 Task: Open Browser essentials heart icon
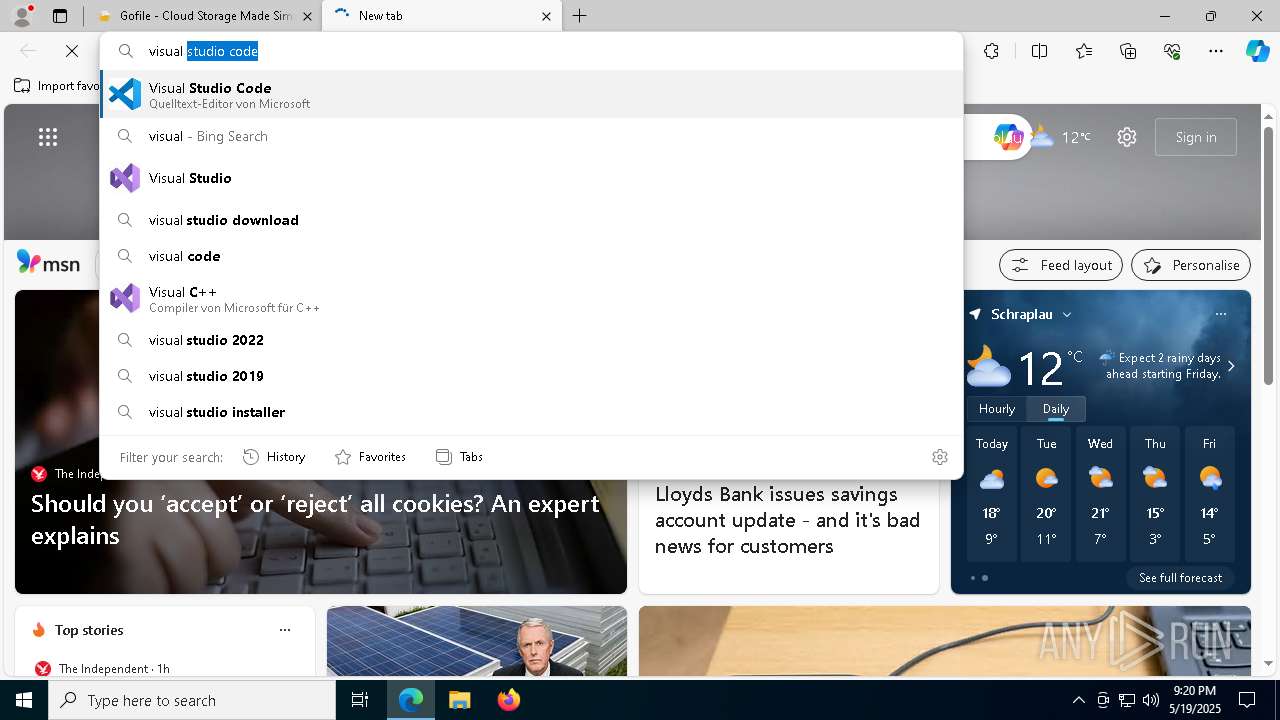[x=1172, y=51]
